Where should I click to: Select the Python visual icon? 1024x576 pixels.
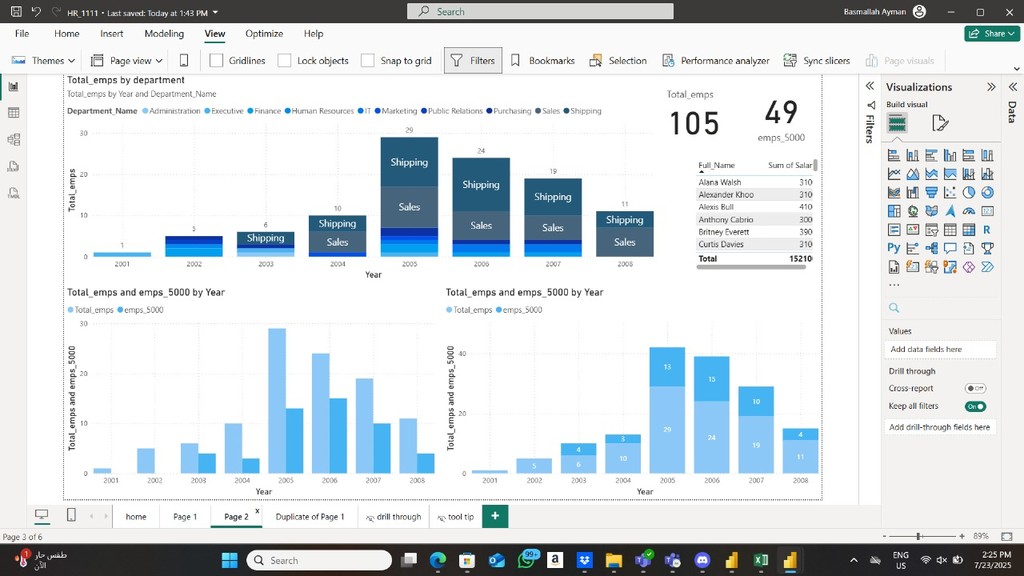pos(893,247)
